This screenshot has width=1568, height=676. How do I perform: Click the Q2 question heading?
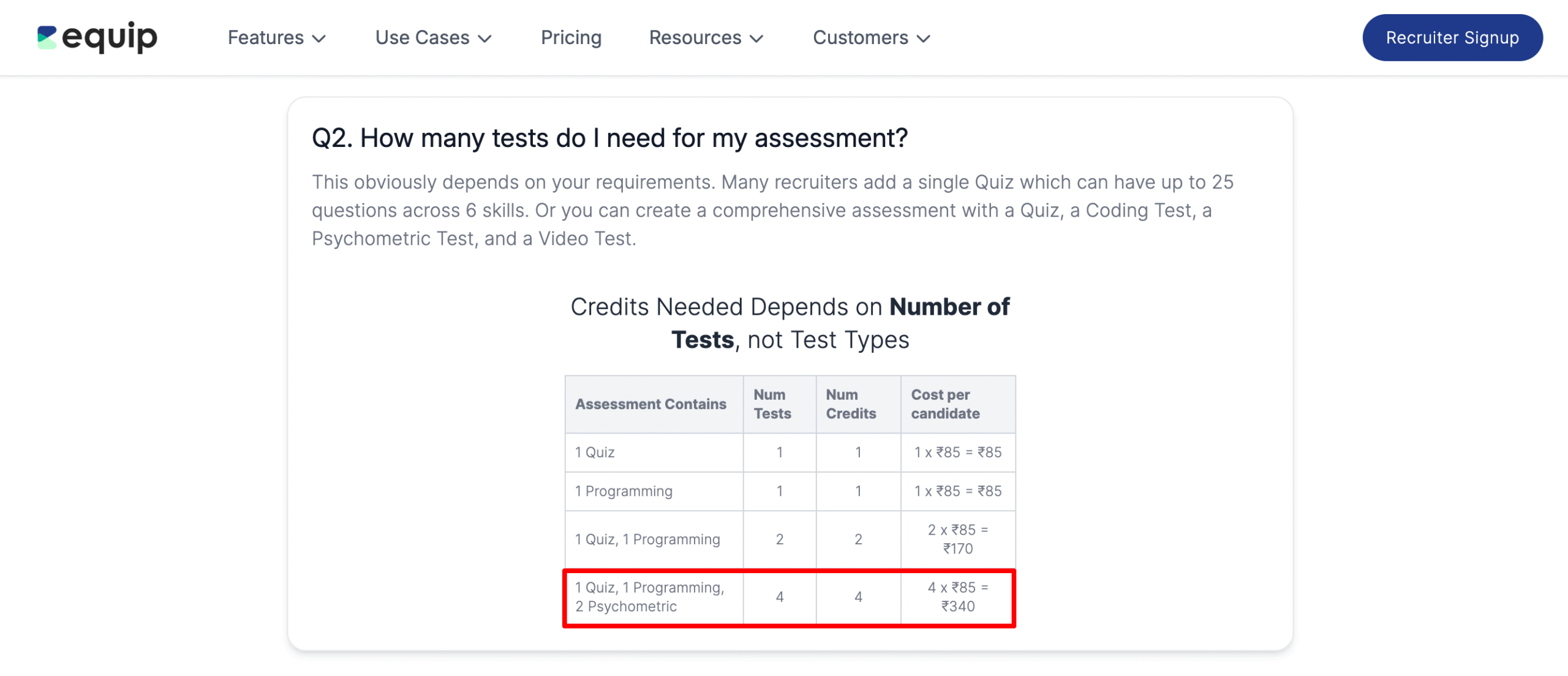[x=609, y=138]
